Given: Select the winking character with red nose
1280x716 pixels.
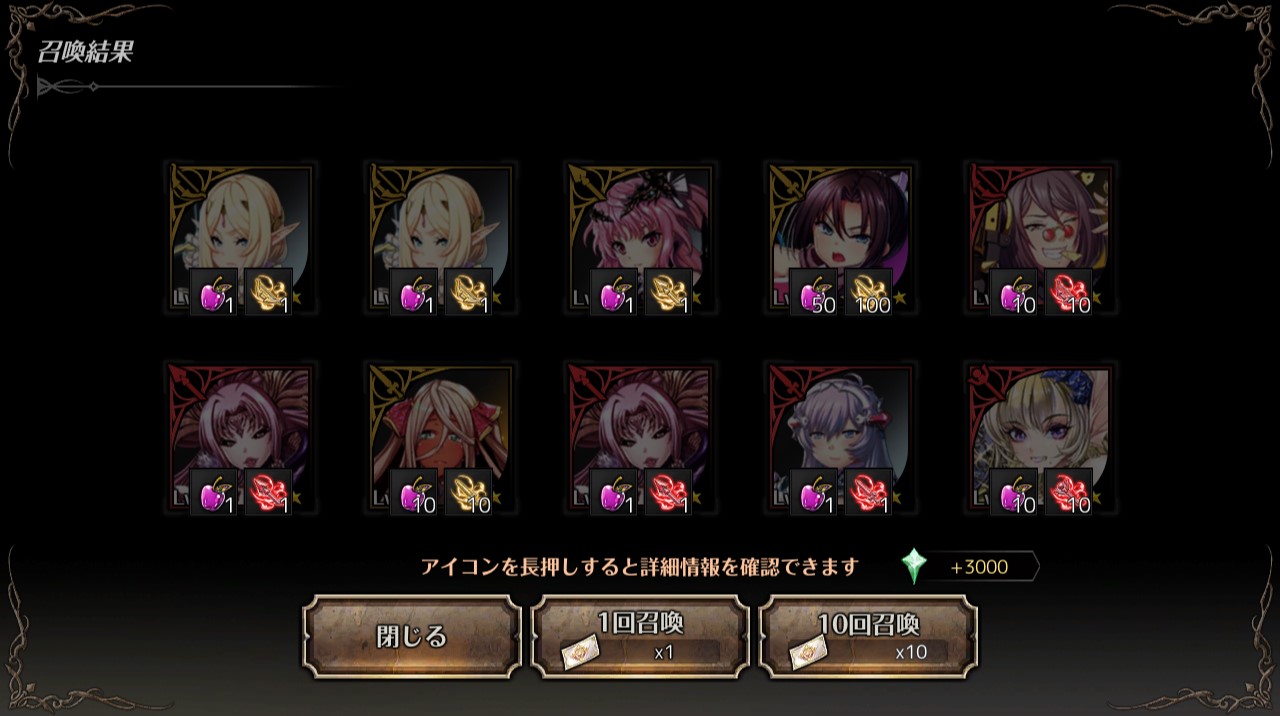Looking at the screenshot, I should click(x=1041, y=239).
